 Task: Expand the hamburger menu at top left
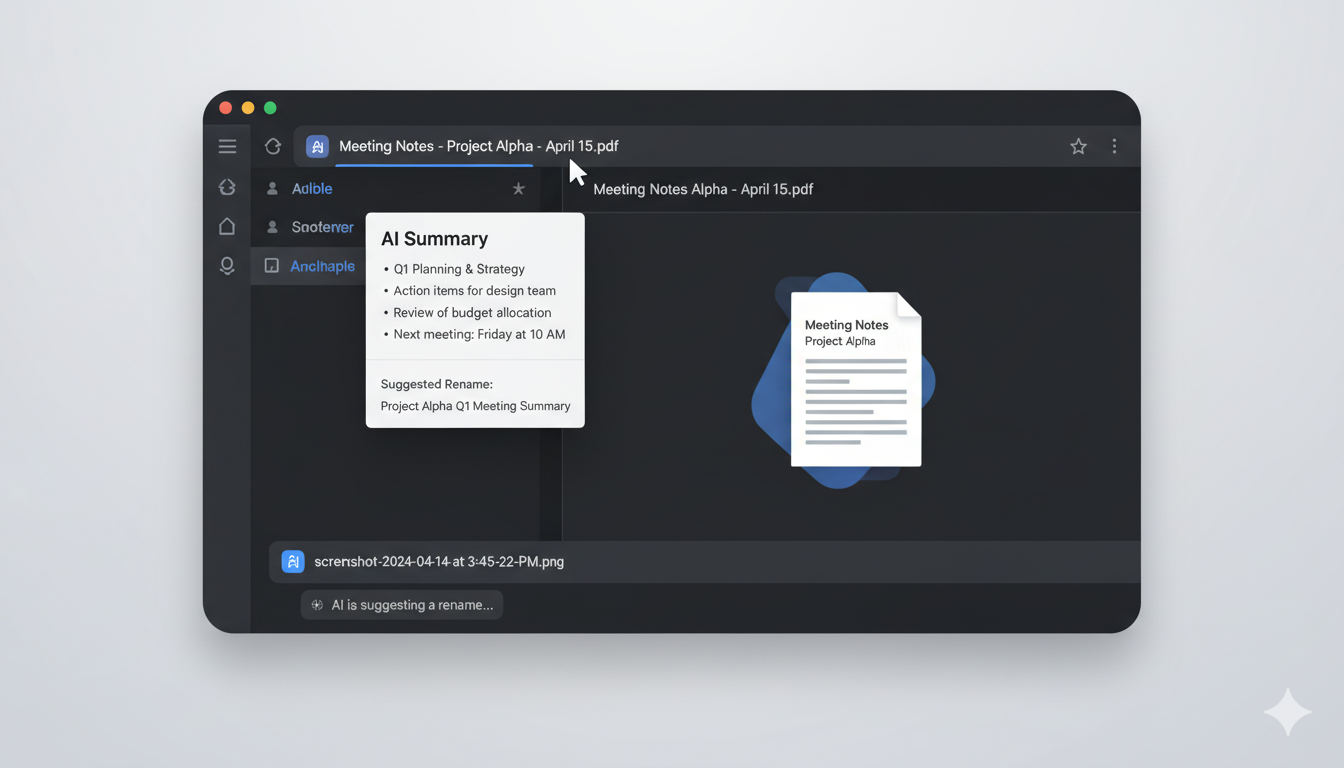pyautogui.click(x=227, y=146)
